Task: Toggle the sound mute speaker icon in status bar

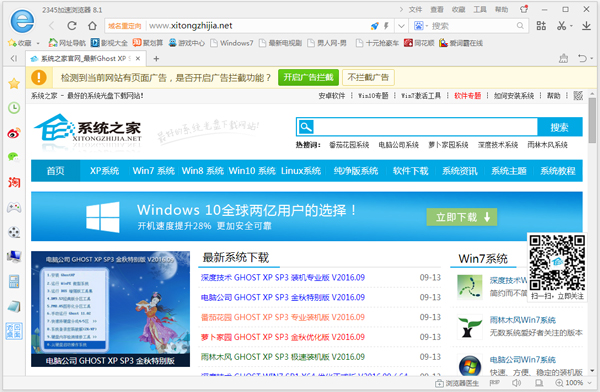Action: pos(517,383)
